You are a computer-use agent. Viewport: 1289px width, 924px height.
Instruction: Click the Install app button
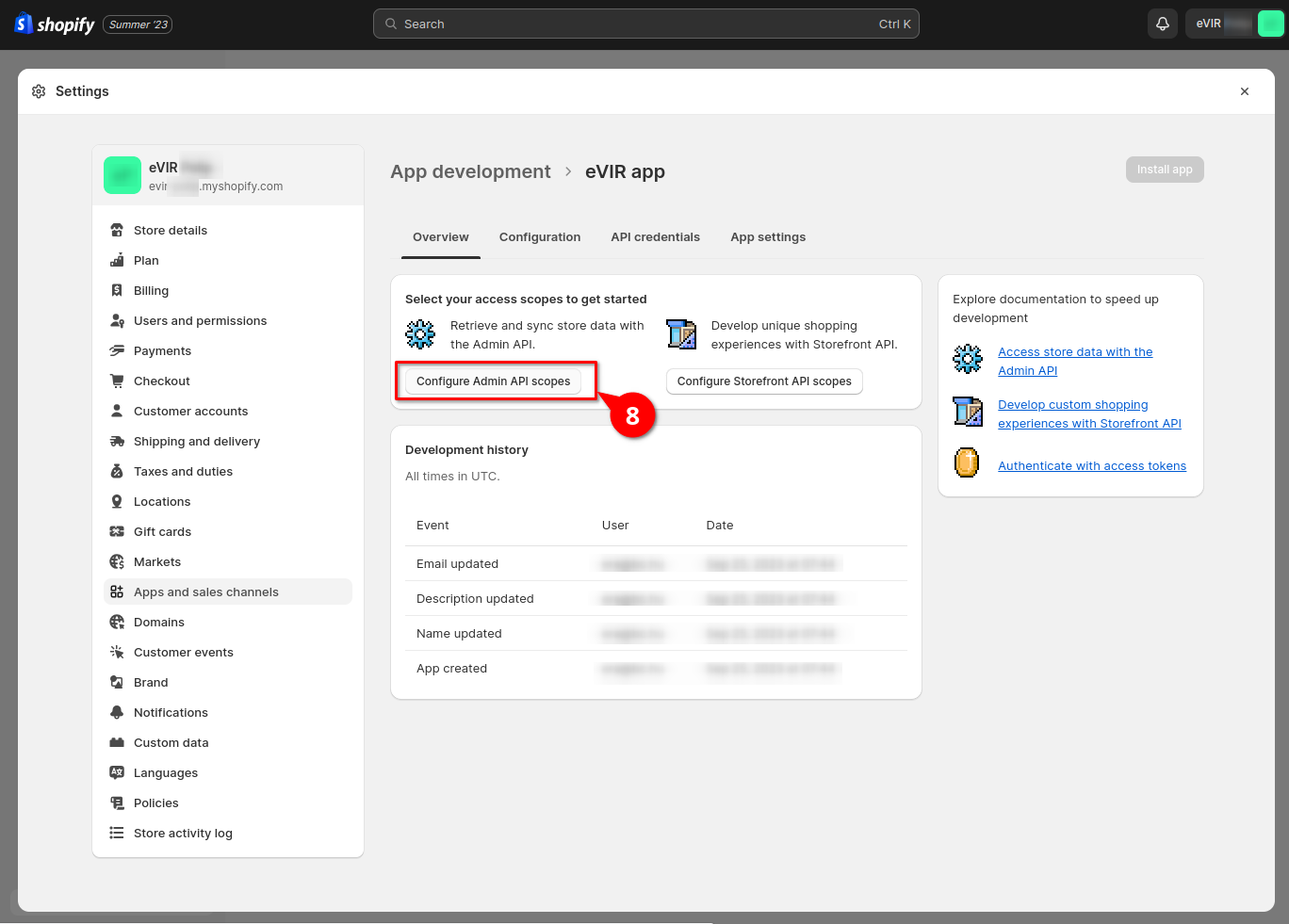tap(1165, 170)
